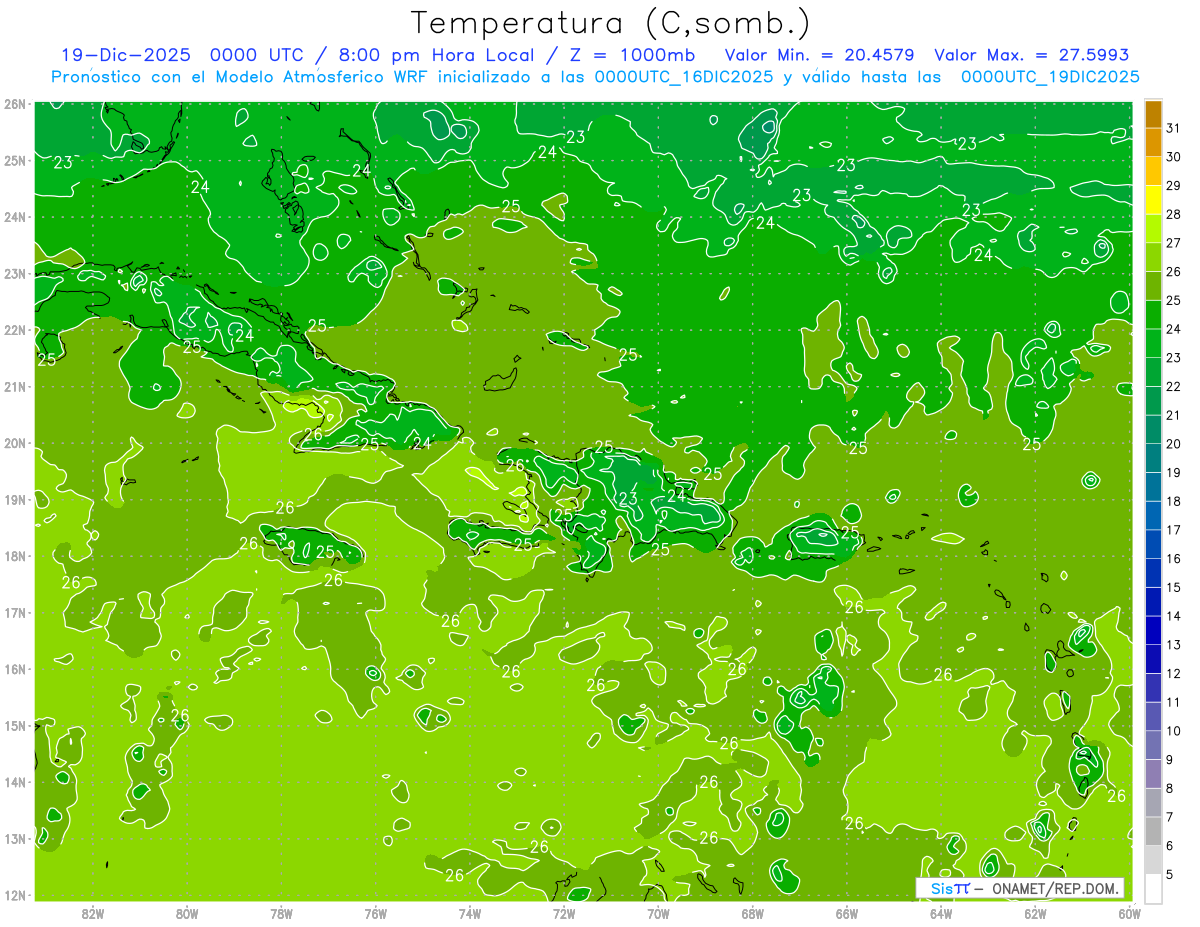Click the "25N" latitude axis label
The image size is (1200, 927).
14,160
